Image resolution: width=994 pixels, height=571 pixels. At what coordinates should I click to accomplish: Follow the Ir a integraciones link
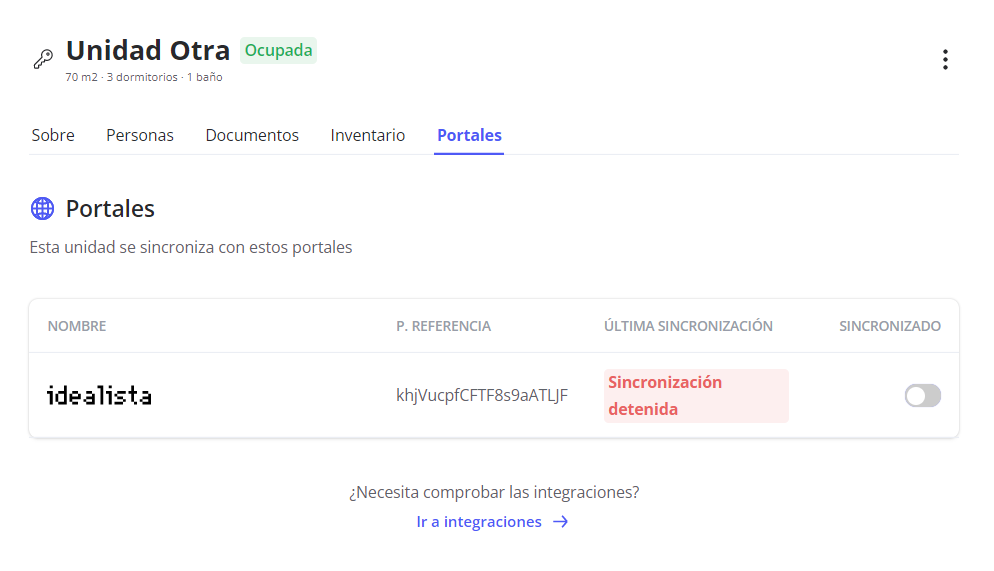coord(479,522)
